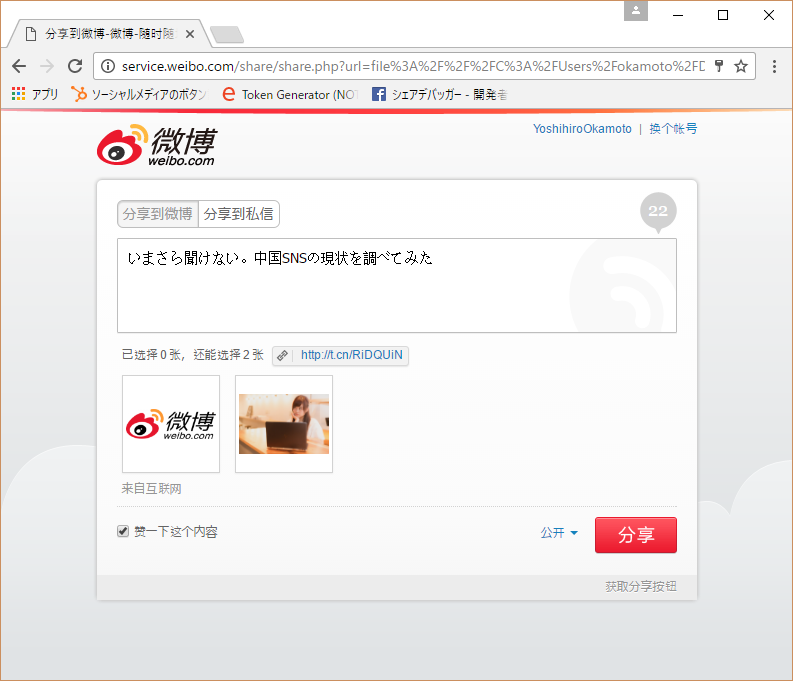Screen dimensions: 793x681
Task: Open the アプリ apps shortcut
Action: point(35,94)
